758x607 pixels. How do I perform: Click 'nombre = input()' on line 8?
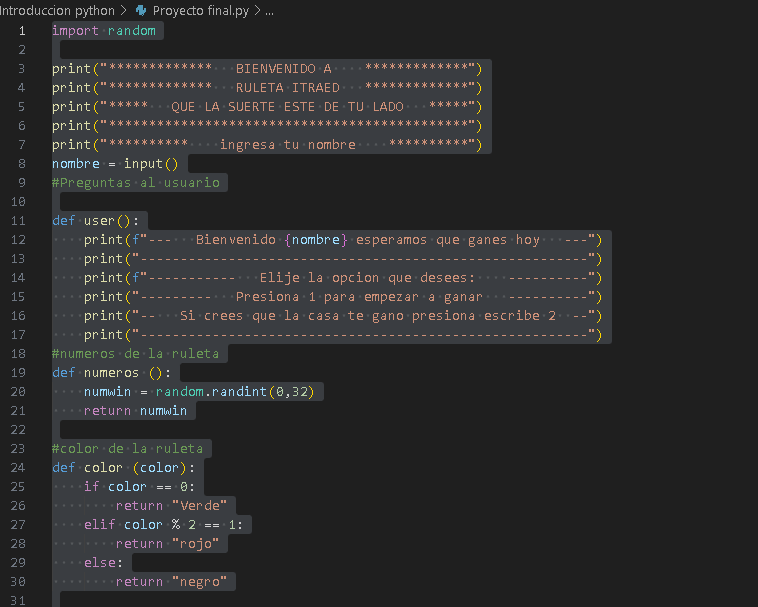pyautogui.click(x=115, y=164)
